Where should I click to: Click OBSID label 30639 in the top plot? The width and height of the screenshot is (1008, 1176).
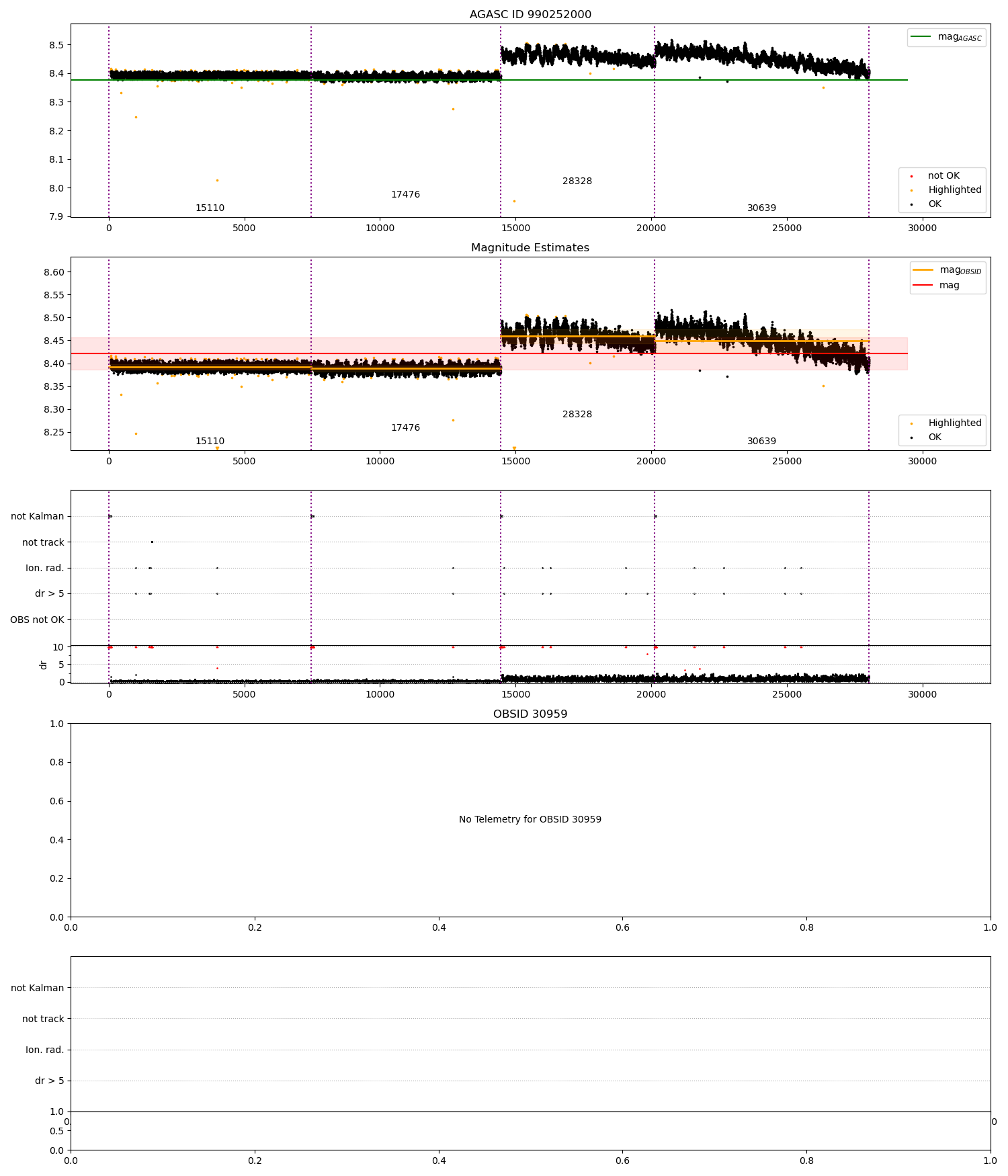(761, 208)
